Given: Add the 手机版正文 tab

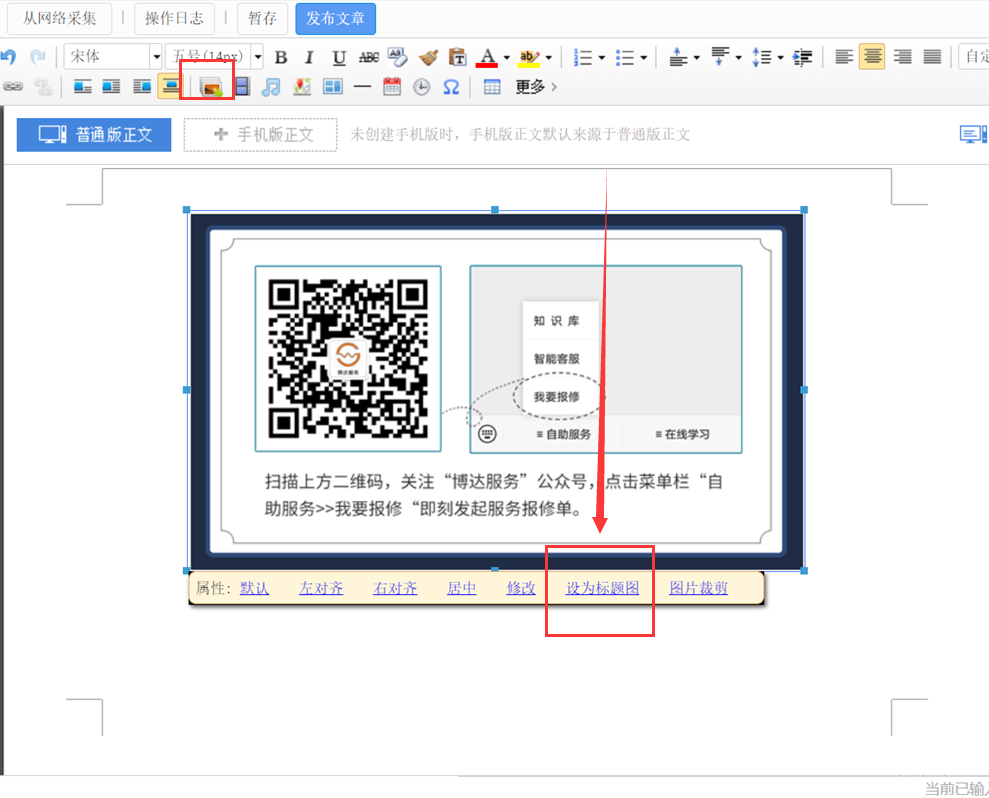Looking at the screenshot, I should click(260, 134).
